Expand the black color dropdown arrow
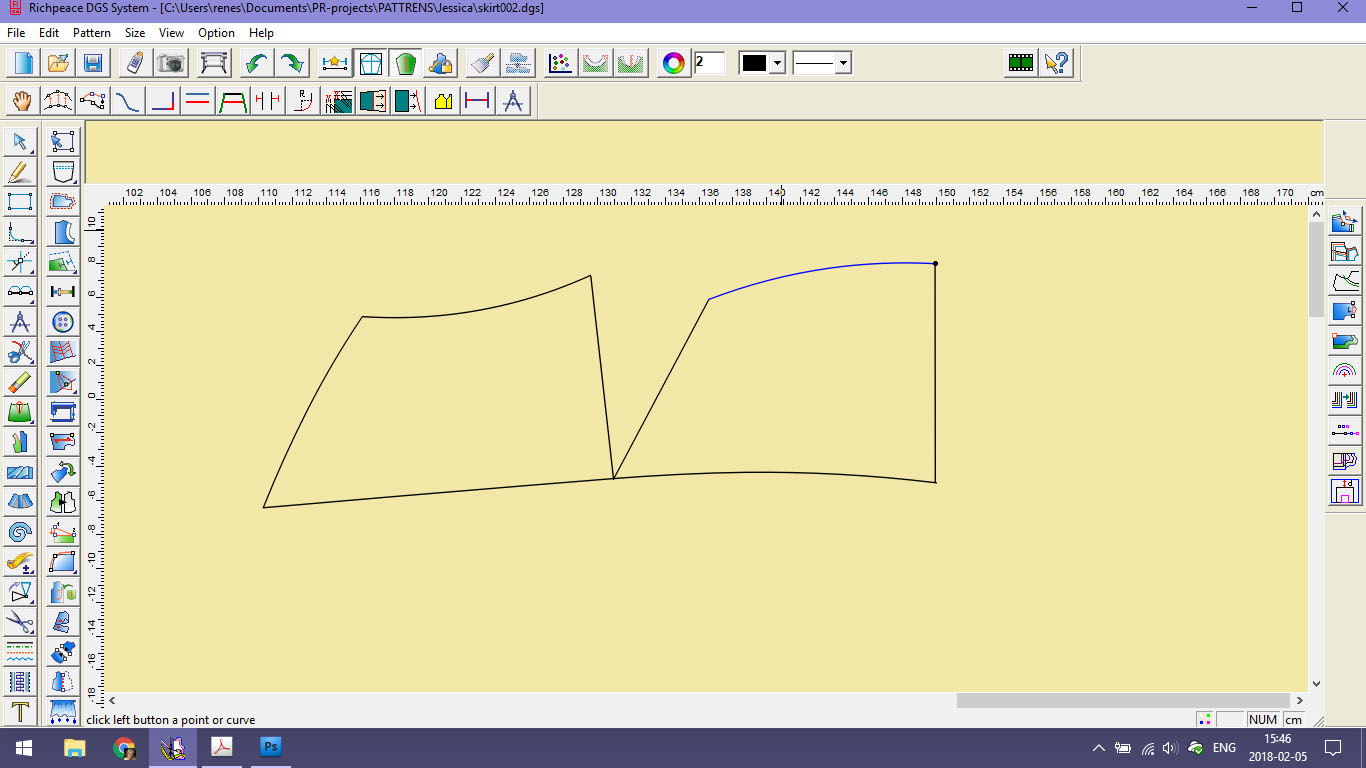1366x768 pixels. pos(777,63)
